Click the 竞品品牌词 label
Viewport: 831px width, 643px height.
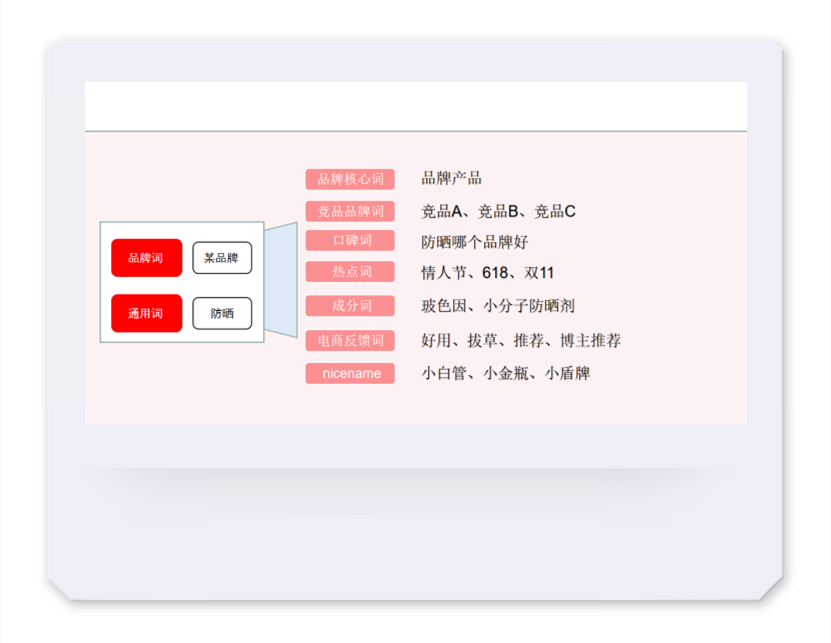pos(350,211)
